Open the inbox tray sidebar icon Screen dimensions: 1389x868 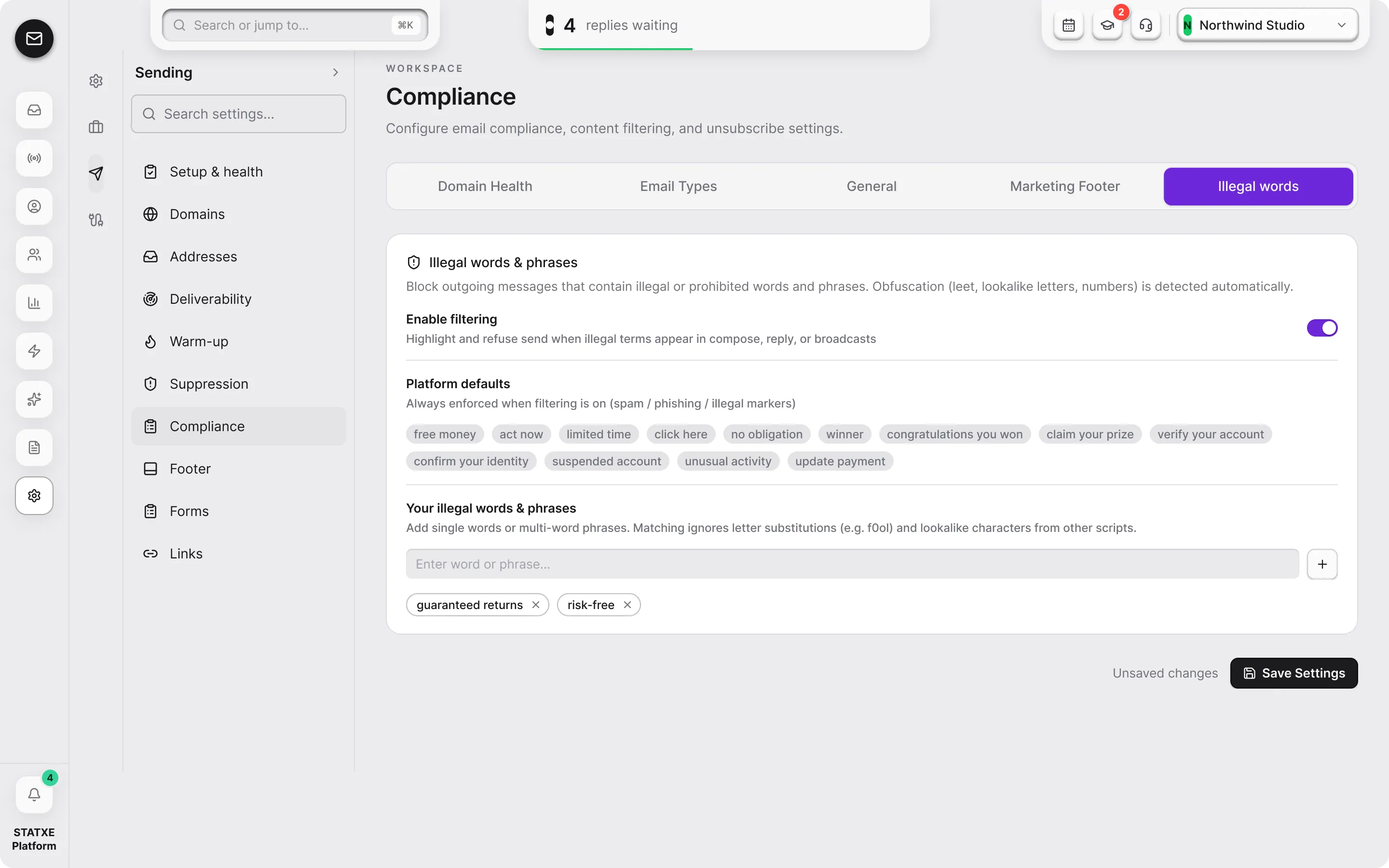34,109
